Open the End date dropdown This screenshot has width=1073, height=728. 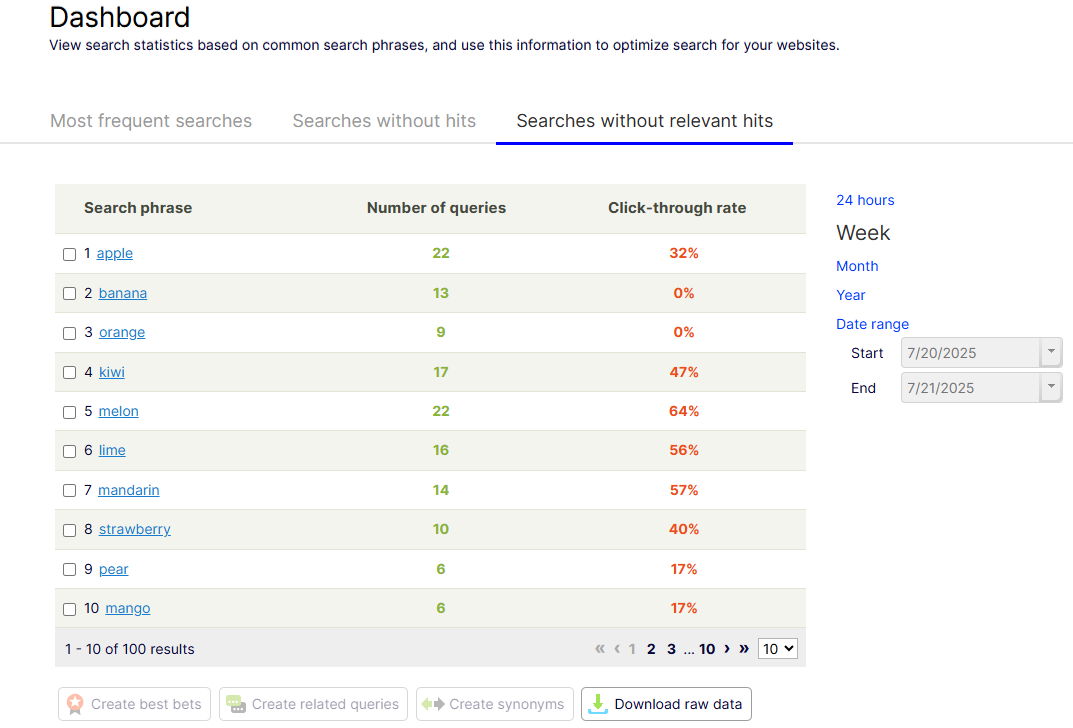click(1051, 388)
